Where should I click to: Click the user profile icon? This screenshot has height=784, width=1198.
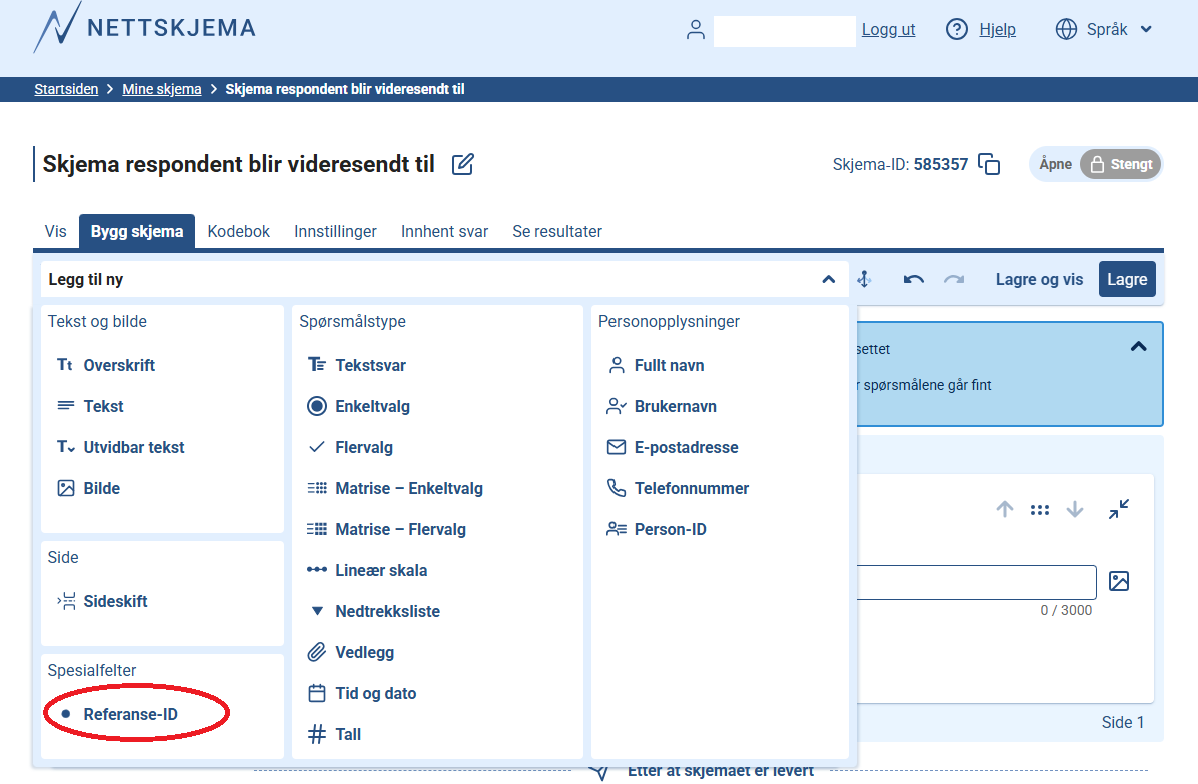tap(695, 30)
